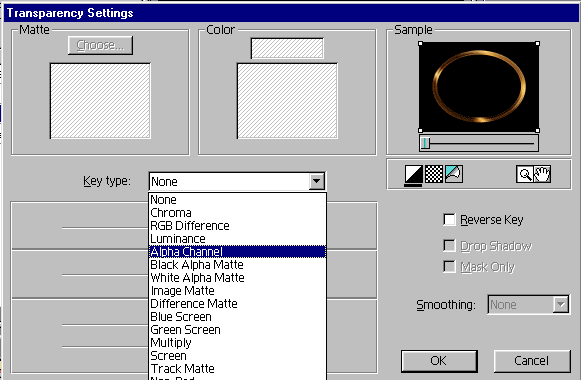
Task: Click the top-right sample corner handle
Action: [x=538, y=44]
